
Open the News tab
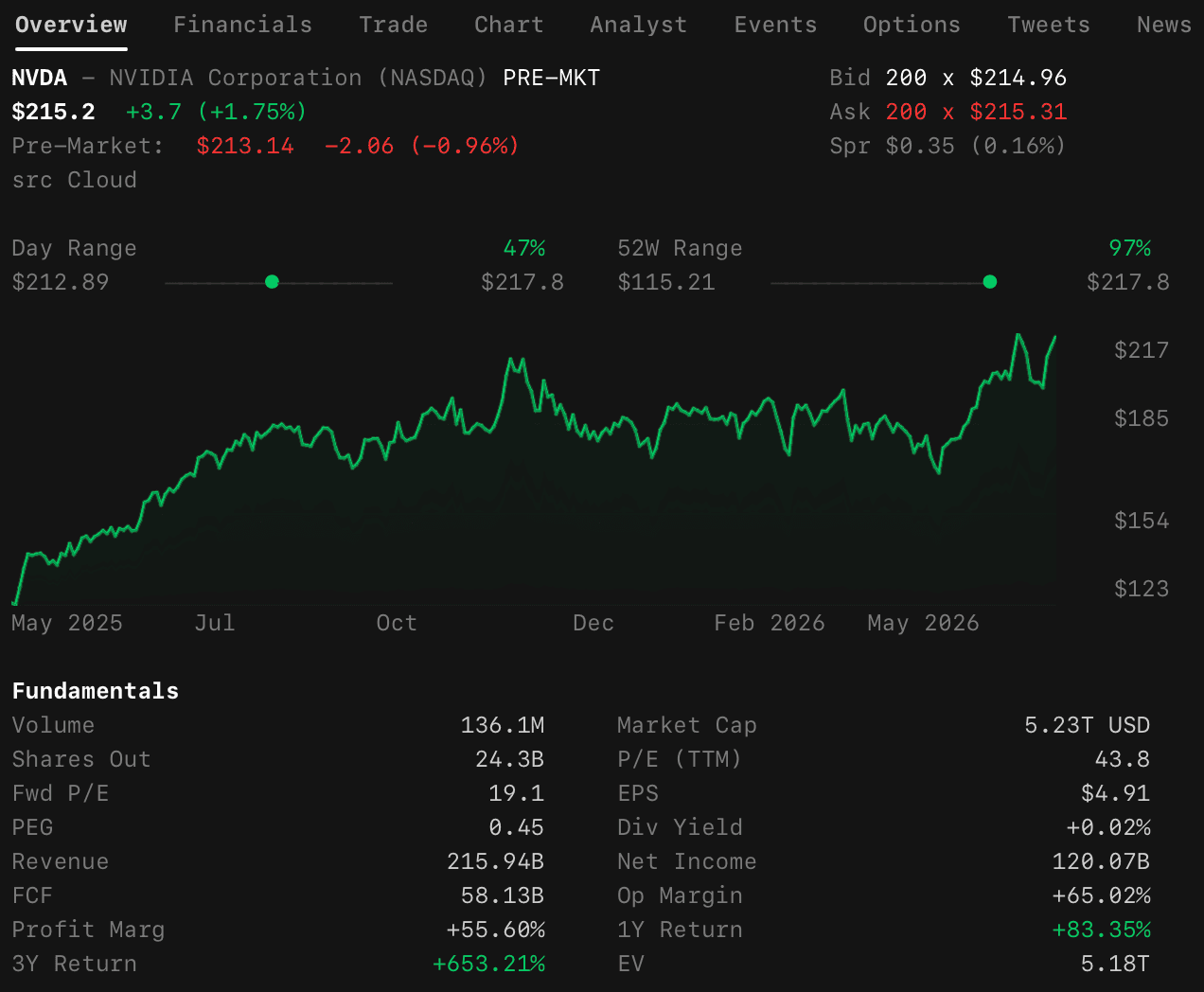1163,25
